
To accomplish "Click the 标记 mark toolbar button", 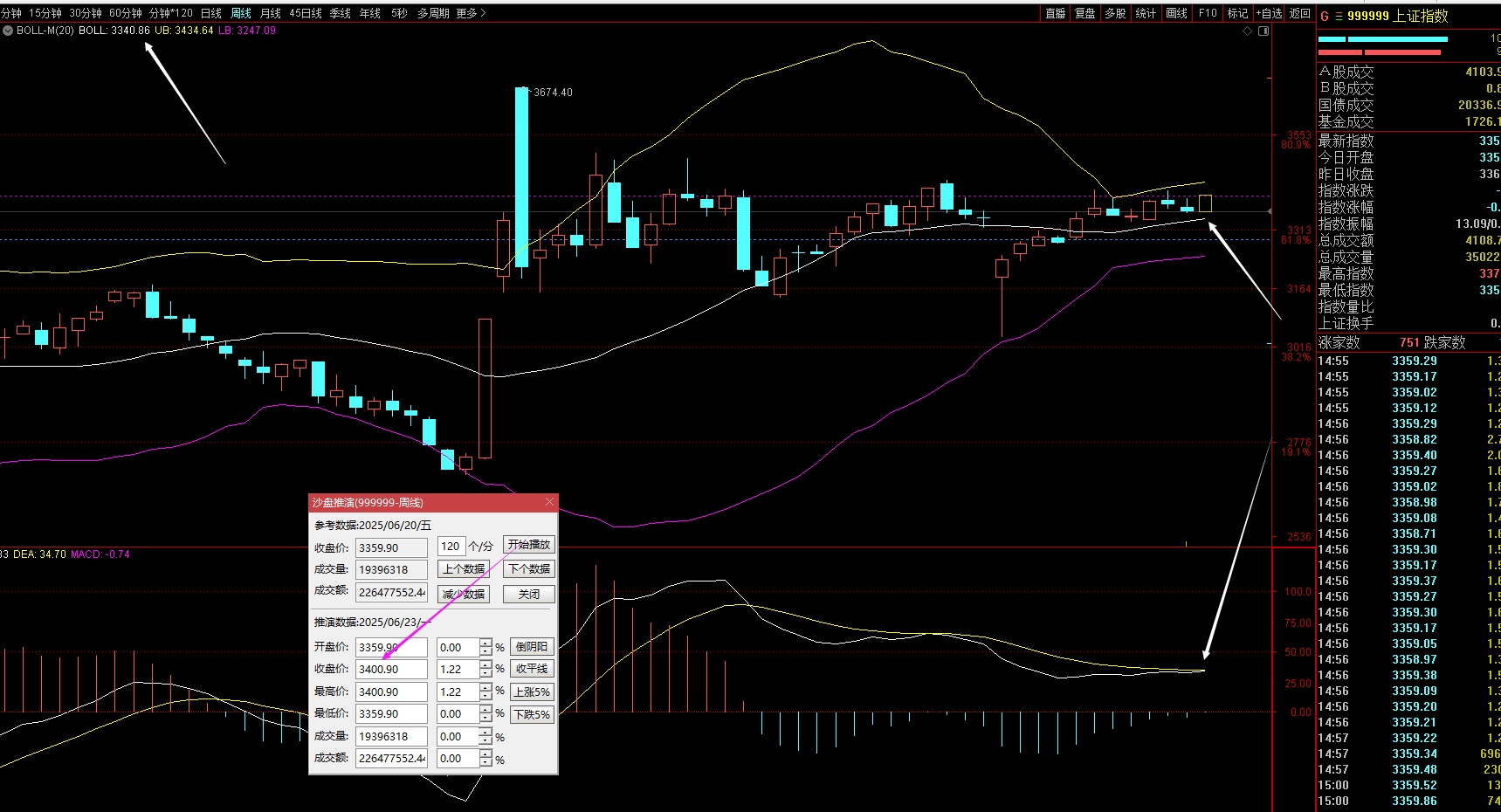I will [1237, 13].
